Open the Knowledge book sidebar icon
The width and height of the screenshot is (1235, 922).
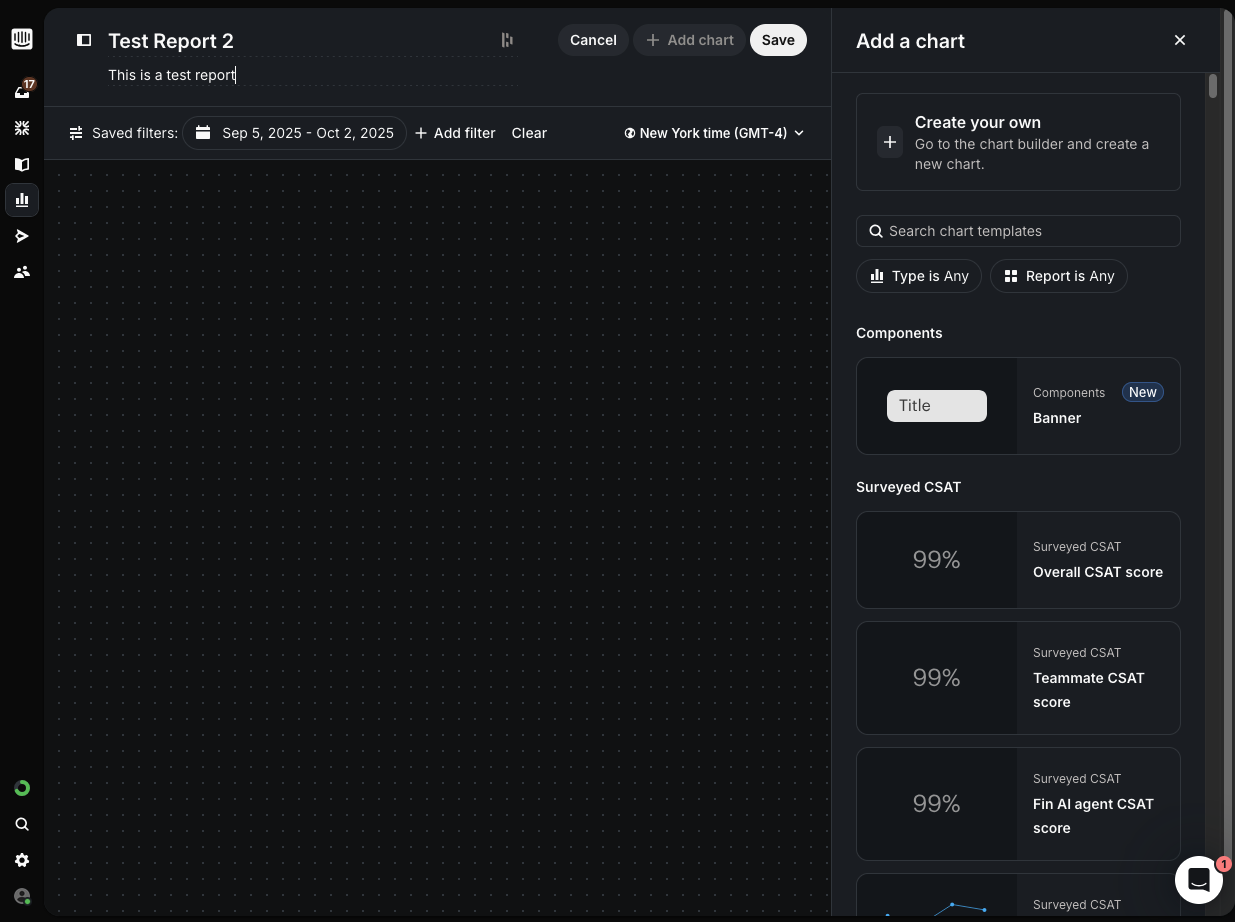(x=22, y=164)
